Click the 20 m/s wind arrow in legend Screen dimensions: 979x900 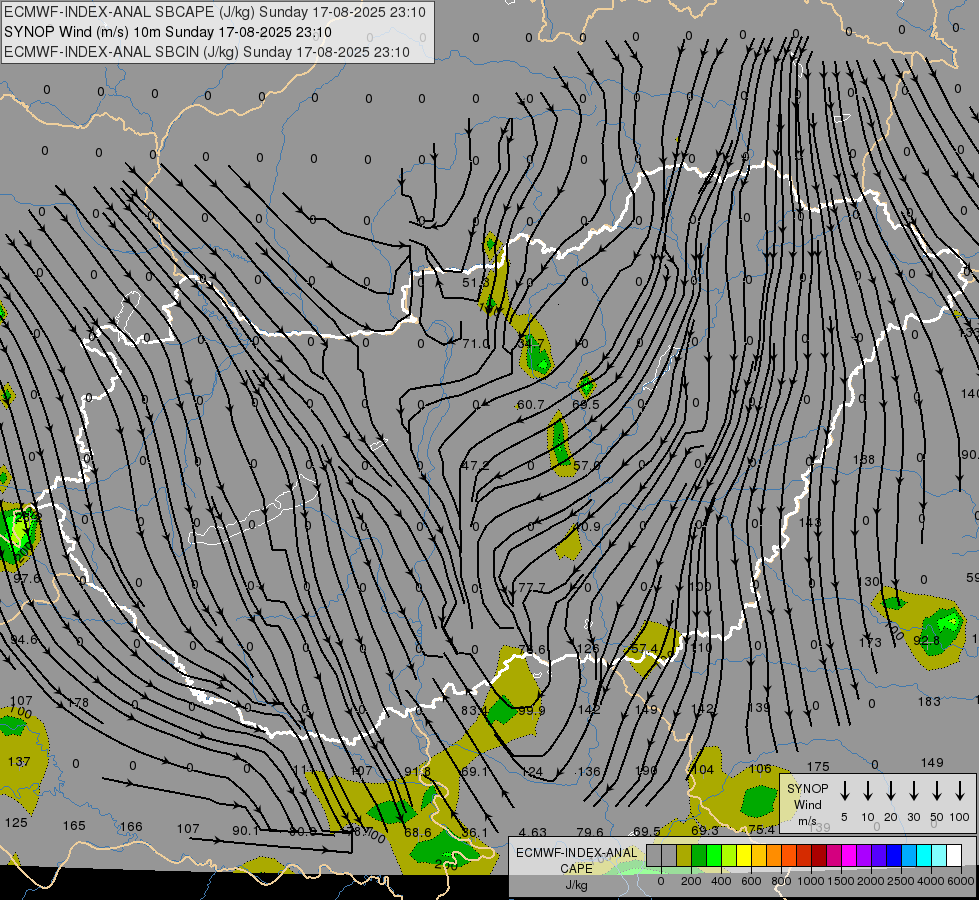[891, 790]
